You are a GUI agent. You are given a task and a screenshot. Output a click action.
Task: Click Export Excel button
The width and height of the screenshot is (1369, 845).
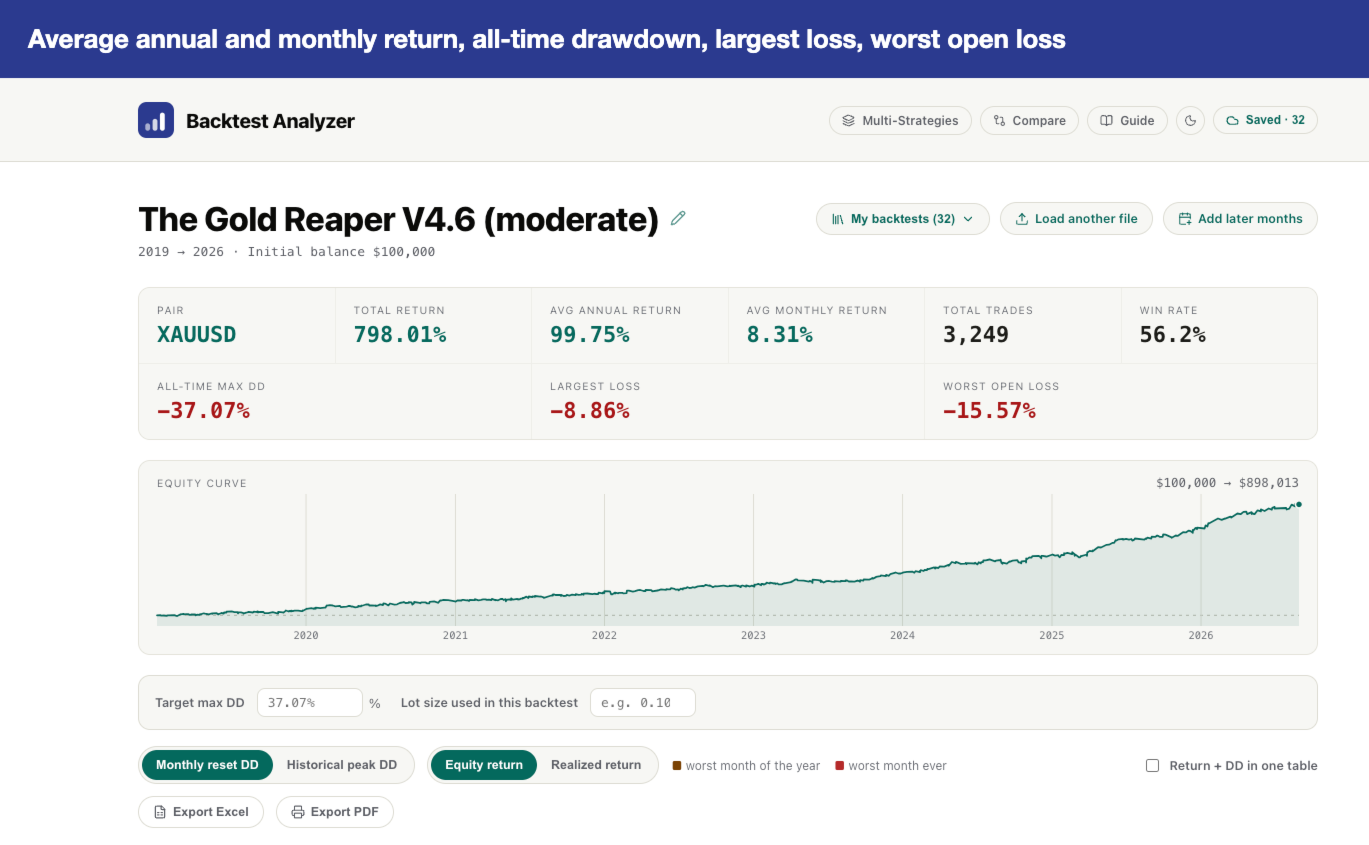201,812
